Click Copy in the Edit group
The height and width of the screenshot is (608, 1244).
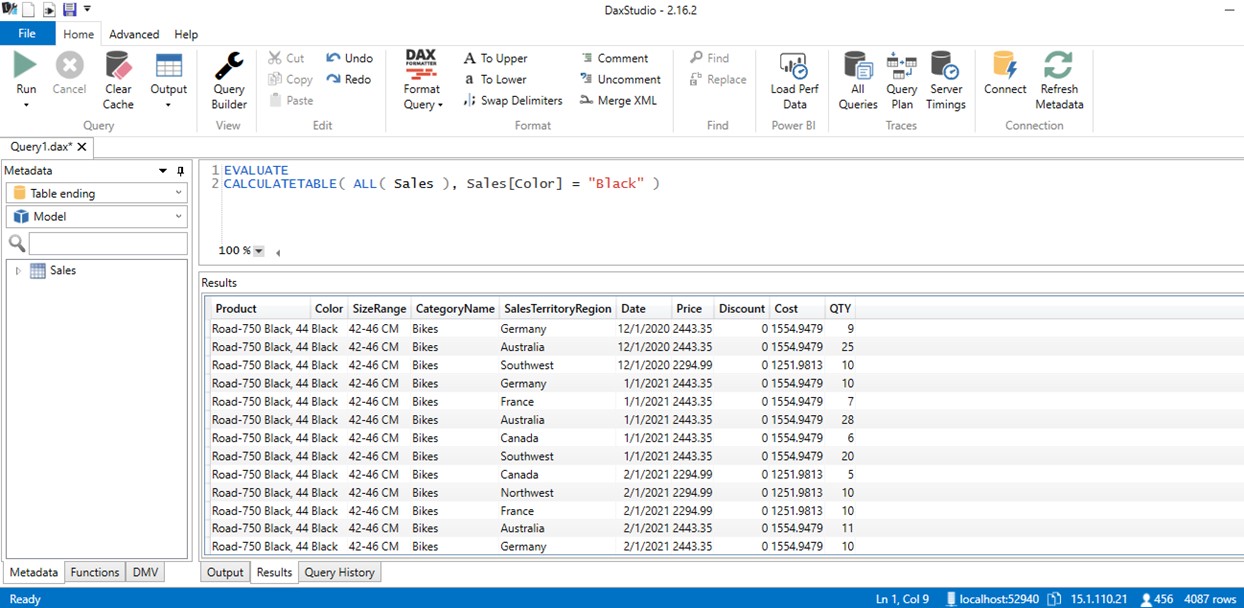pos(290,79)
